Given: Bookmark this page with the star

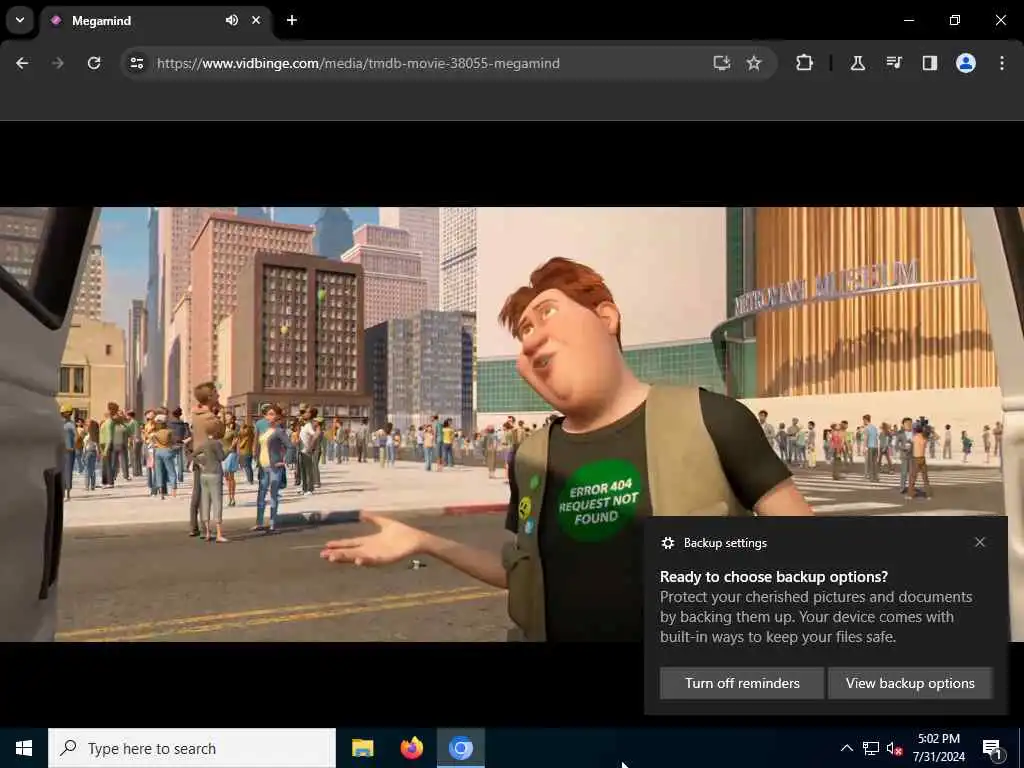Looking at the screenshot, I should pyautogui.click(x=754, y=63).
